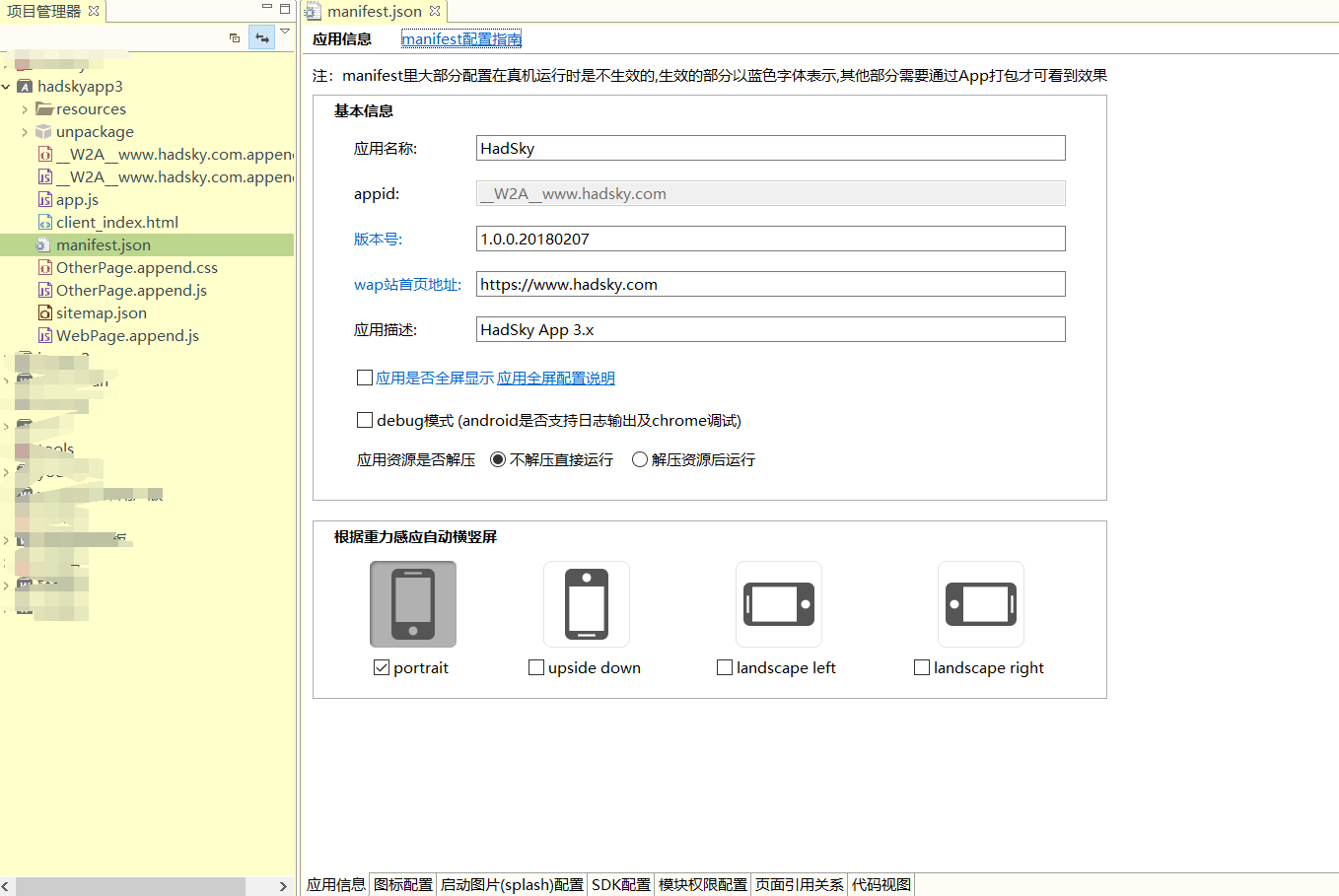The width and height of the screenshot is (1339, 896).
Task: Switch to the 代码视图 tab
Action: [x=881, y=885]
